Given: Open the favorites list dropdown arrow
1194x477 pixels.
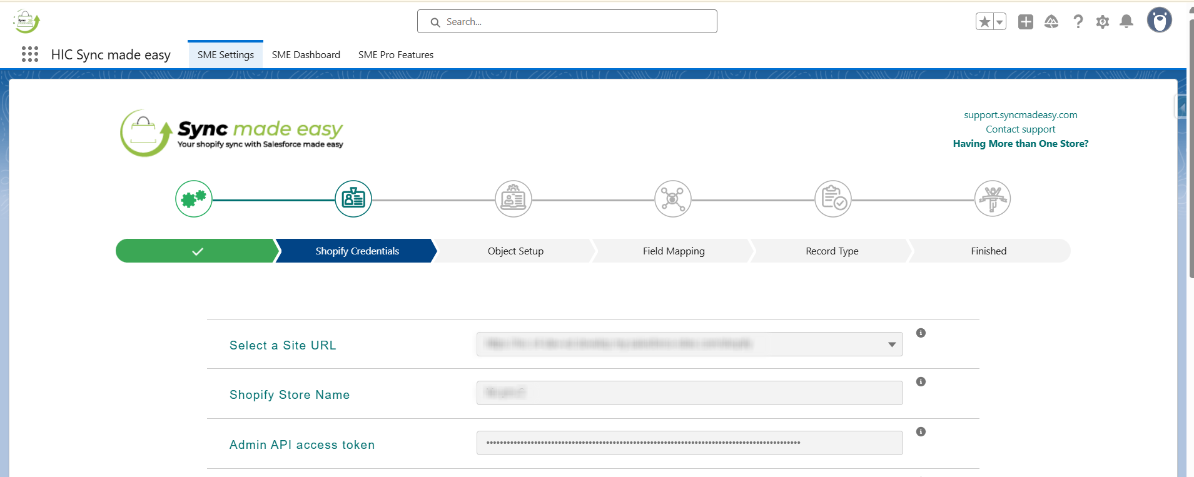Looking at the screenshot, I should (1000, 22).
